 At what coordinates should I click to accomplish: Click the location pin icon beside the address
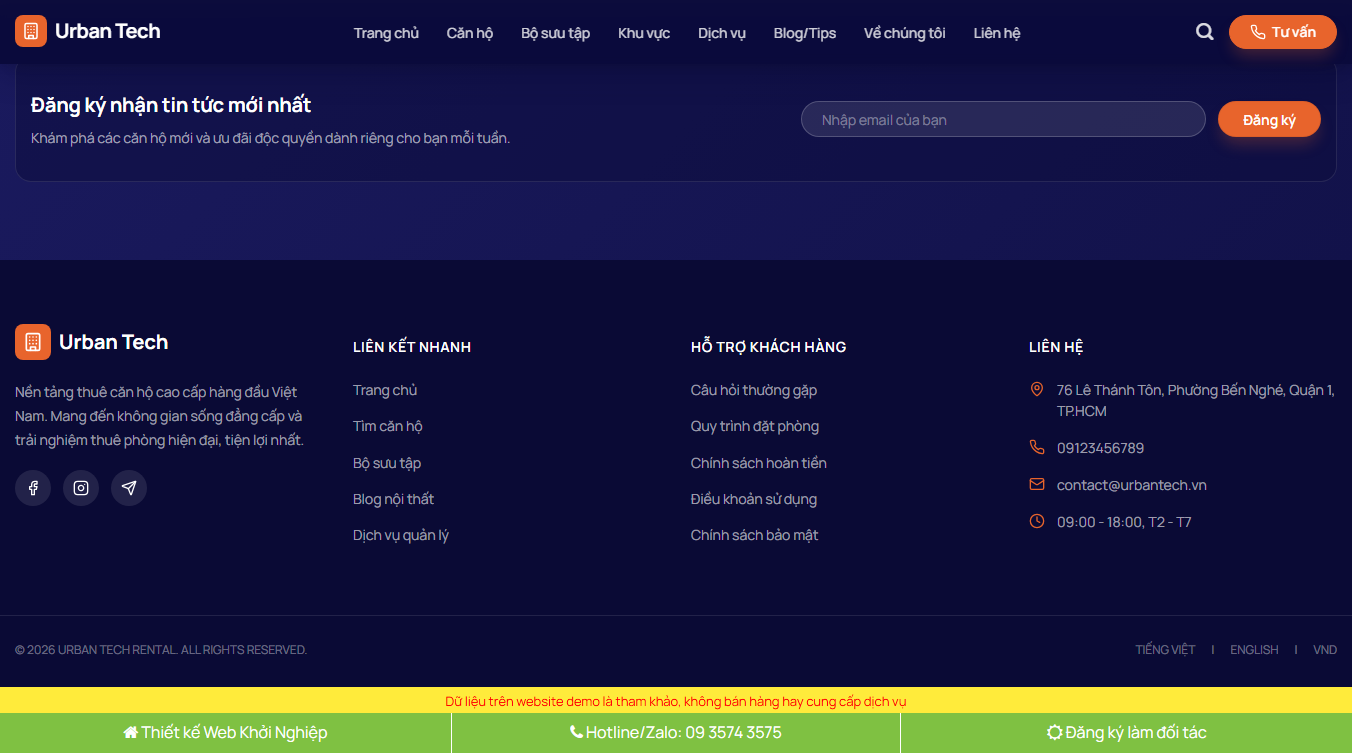tap(1037, 389)
